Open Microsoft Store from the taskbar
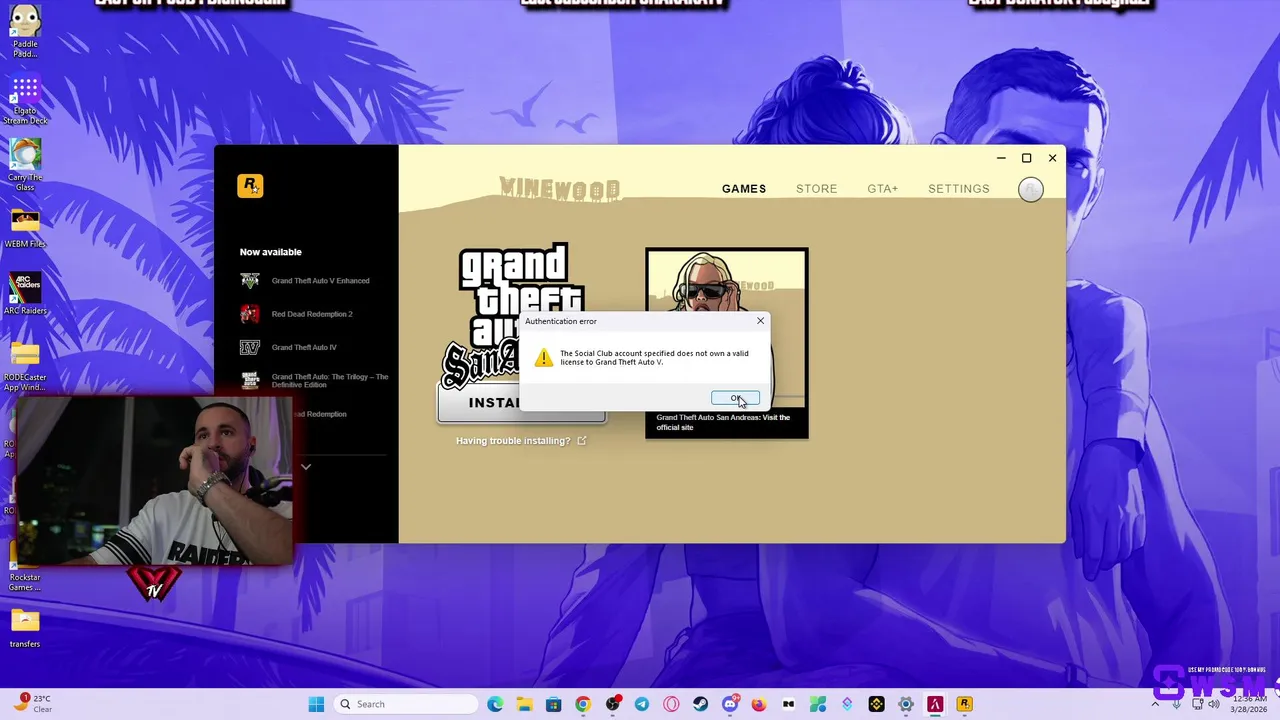 [553, 704]
